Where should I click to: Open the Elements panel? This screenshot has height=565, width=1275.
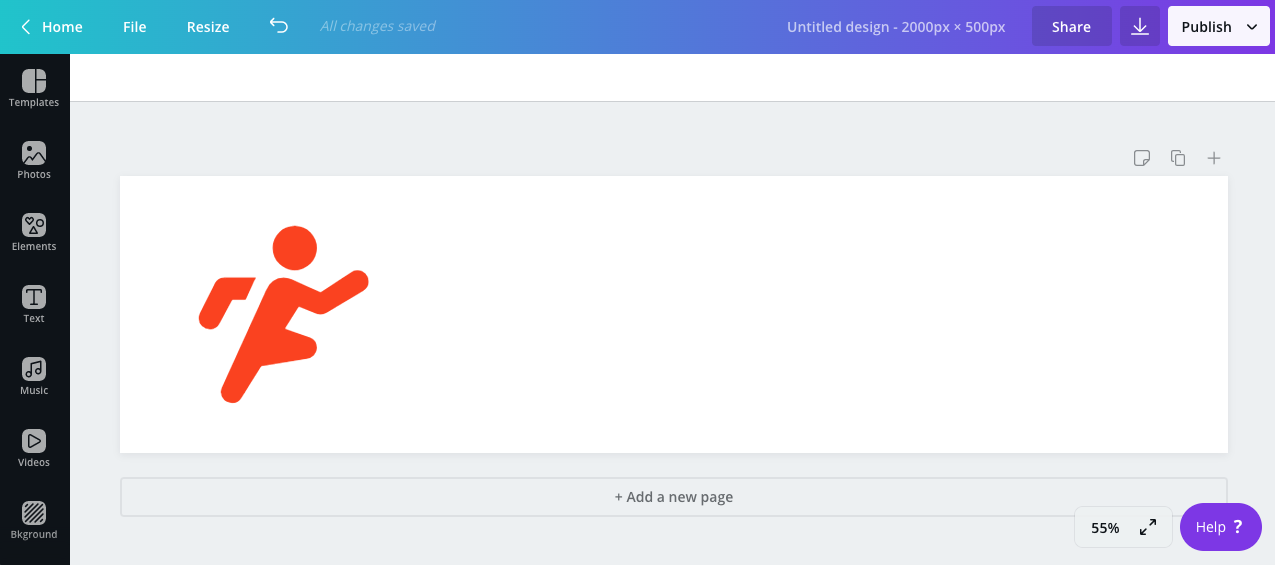[x=34, y=233]
